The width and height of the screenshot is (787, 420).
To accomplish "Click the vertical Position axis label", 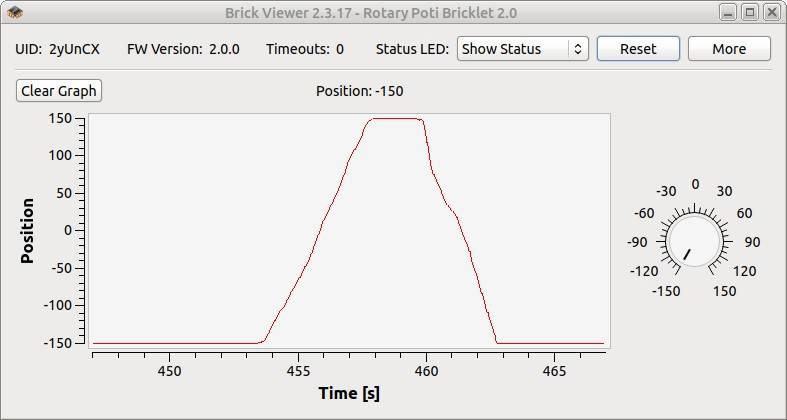I will tap(27, 231).
